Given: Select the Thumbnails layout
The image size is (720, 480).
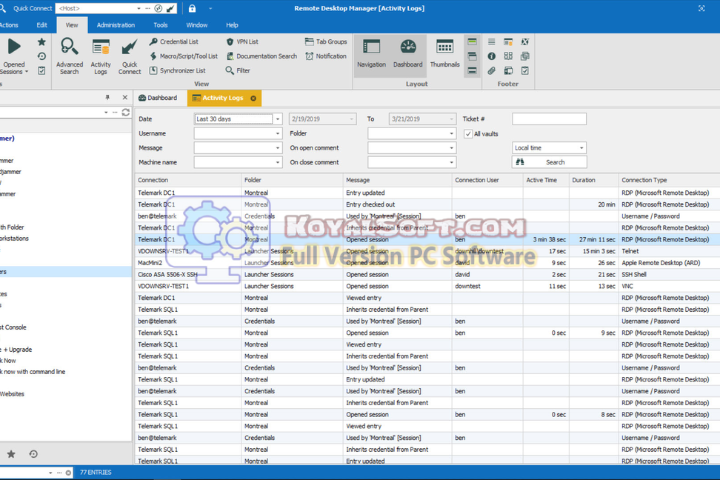Looking at the screenshot, I should tap(444, 54).
